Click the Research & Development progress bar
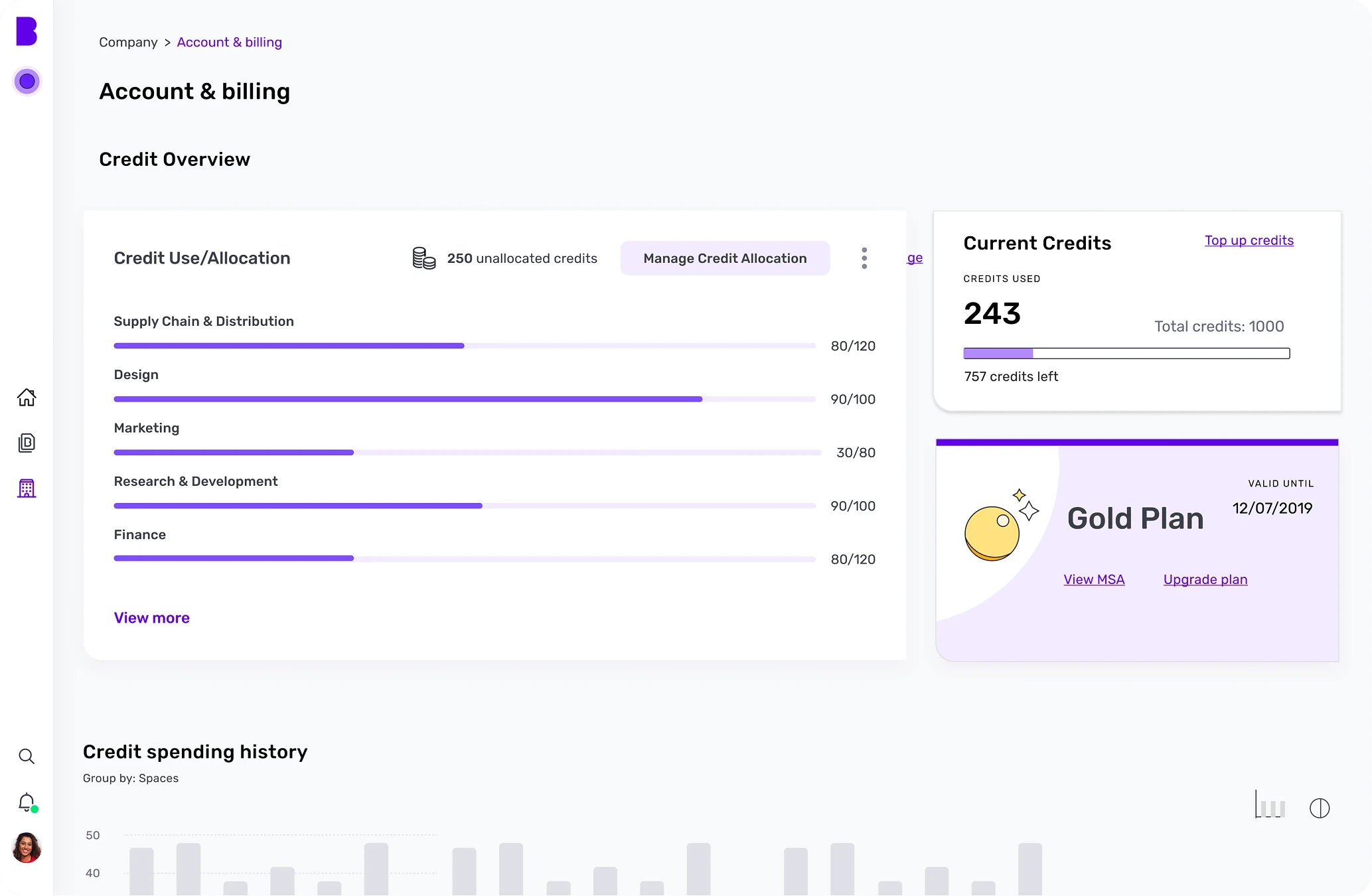The image size is (1372, 896). pos(465,506)
